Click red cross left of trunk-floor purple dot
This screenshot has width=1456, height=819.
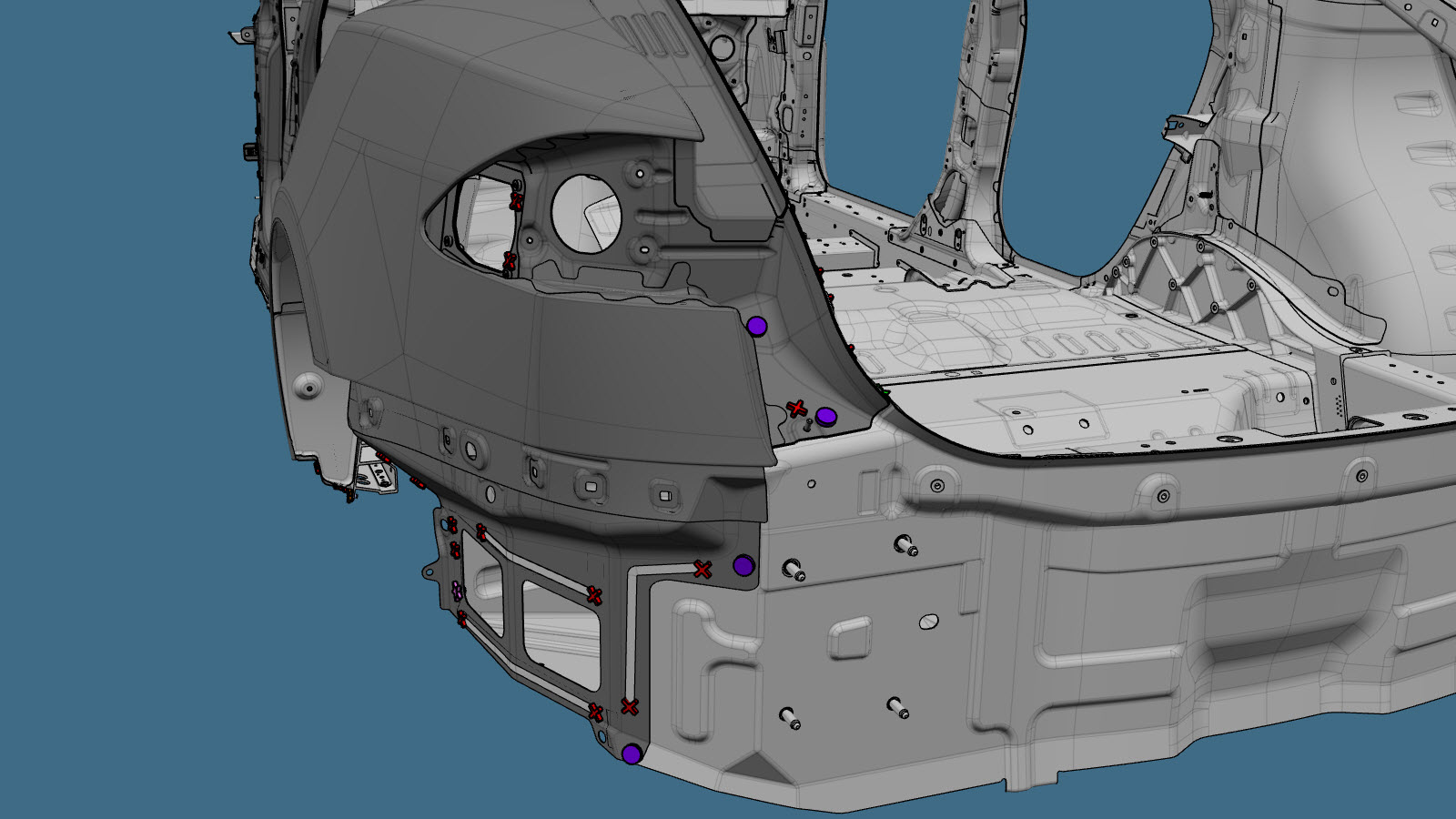pyautogui.click(x=797, y=408)
